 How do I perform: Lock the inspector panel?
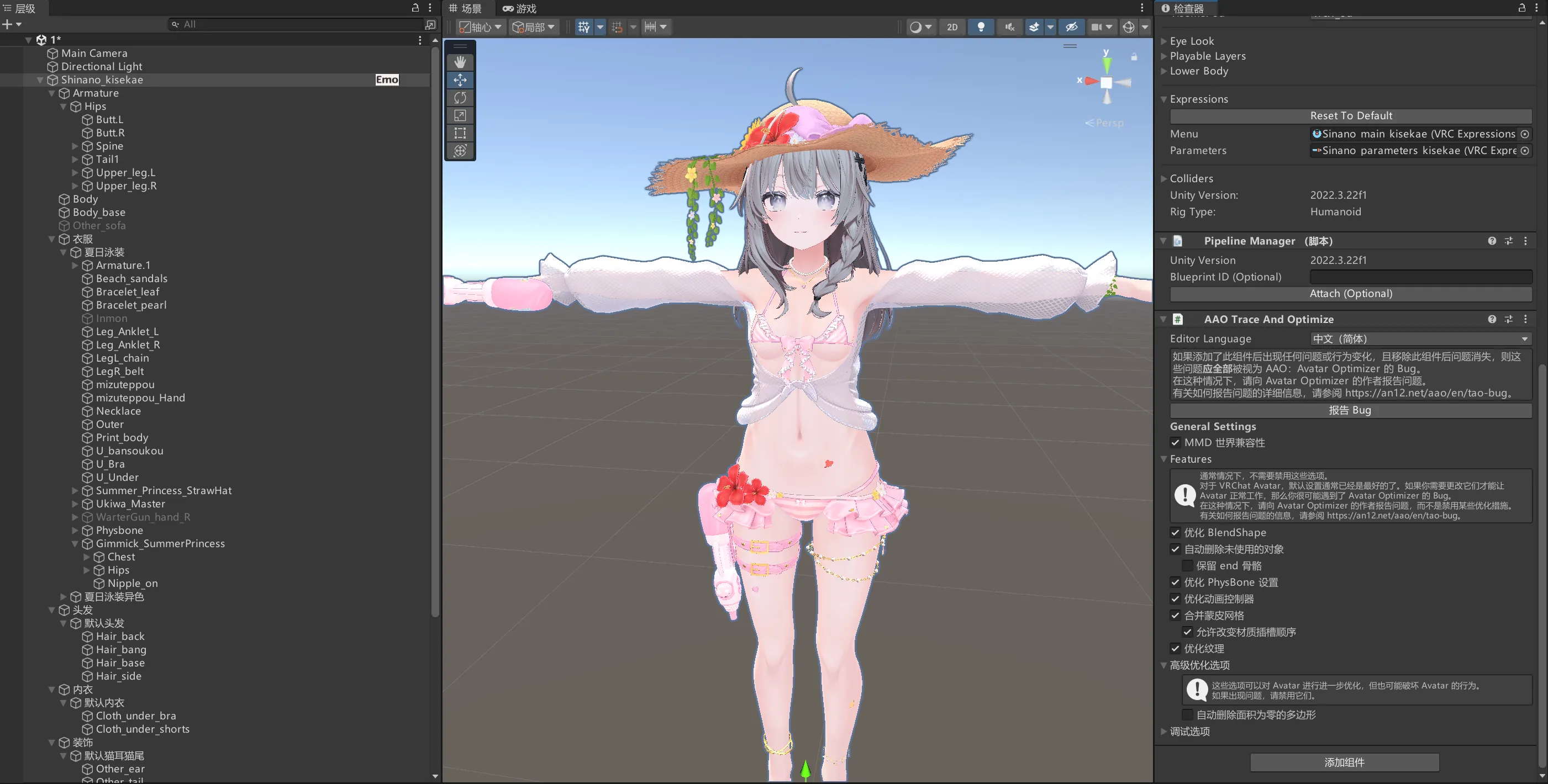[x=1521, y=8]
